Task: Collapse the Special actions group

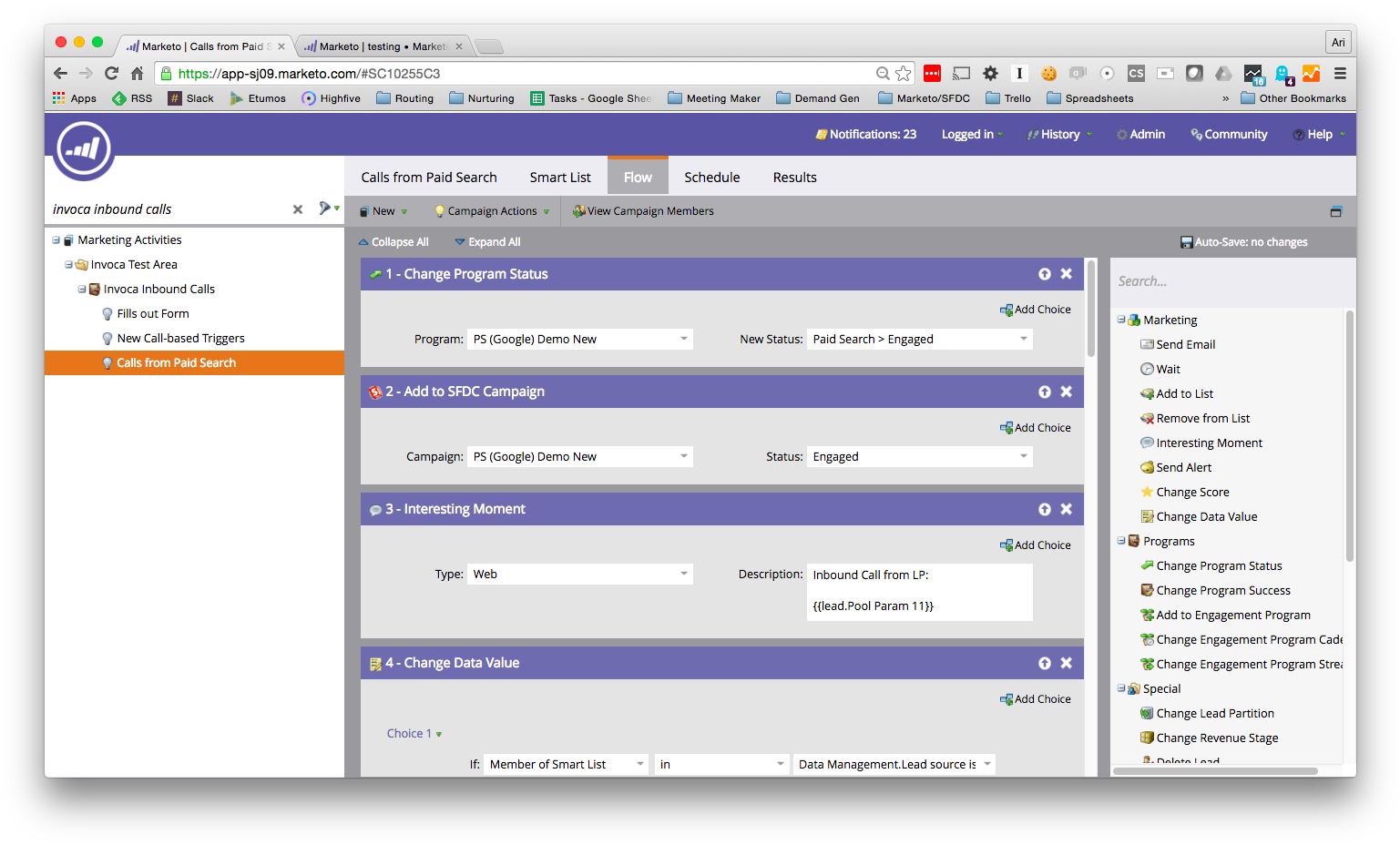Action: click(x=1121, y=688)
